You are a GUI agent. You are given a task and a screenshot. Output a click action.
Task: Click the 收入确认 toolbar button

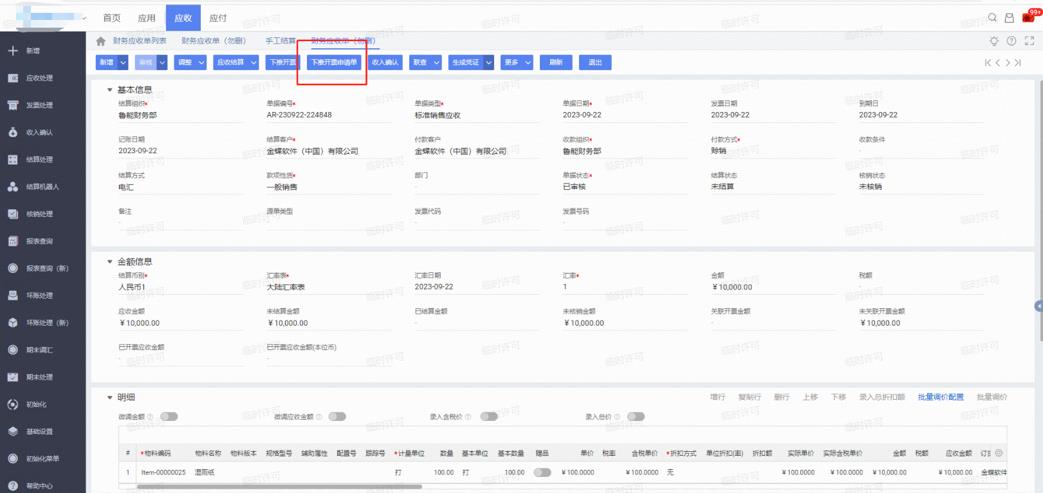click(384, 63)
